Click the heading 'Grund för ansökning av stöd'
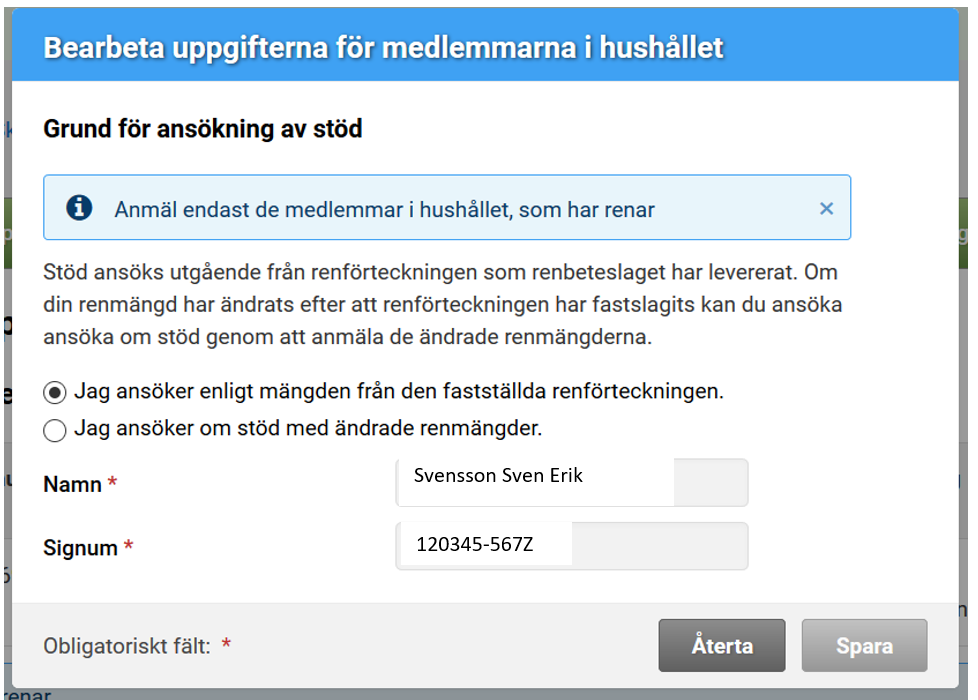This screenshot has width=978, height=700. (x=203, y=129)
